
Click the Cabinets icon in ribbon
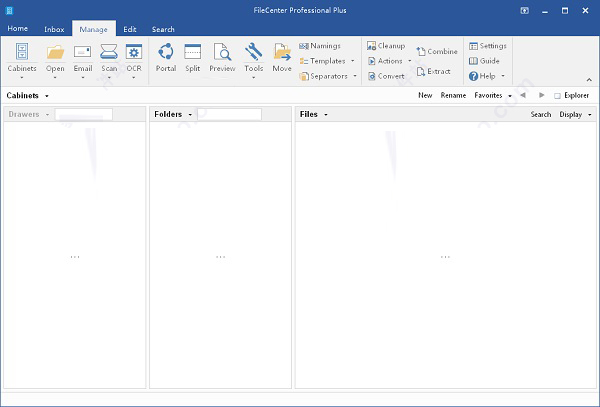point(22,52)
